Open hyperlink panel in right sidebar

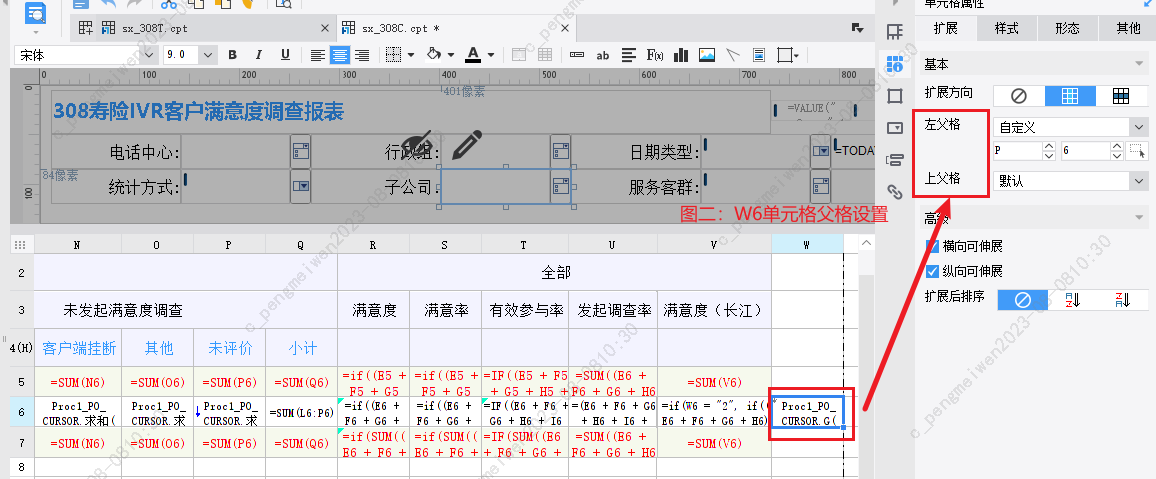pyautogui.click(x=894, y=192)
